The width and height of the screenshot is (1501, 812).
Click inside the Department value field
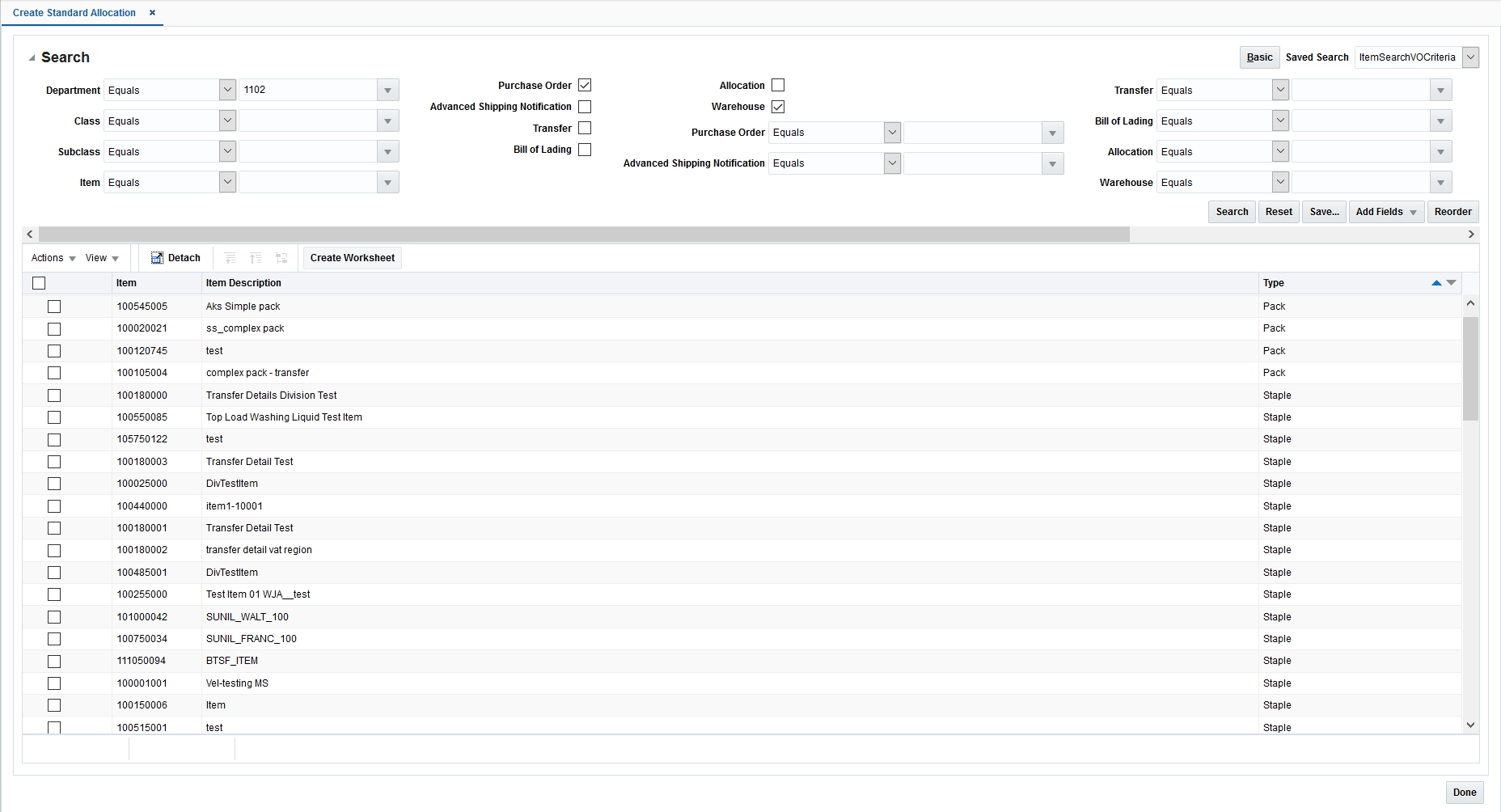pyautogui.click(x=307, y=90)
